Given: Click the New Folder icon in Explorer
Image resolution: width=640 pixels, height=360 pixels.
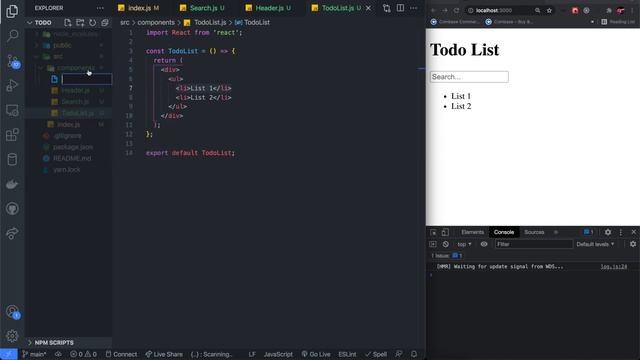Looking at the screenshot, I should pos(80,22).
